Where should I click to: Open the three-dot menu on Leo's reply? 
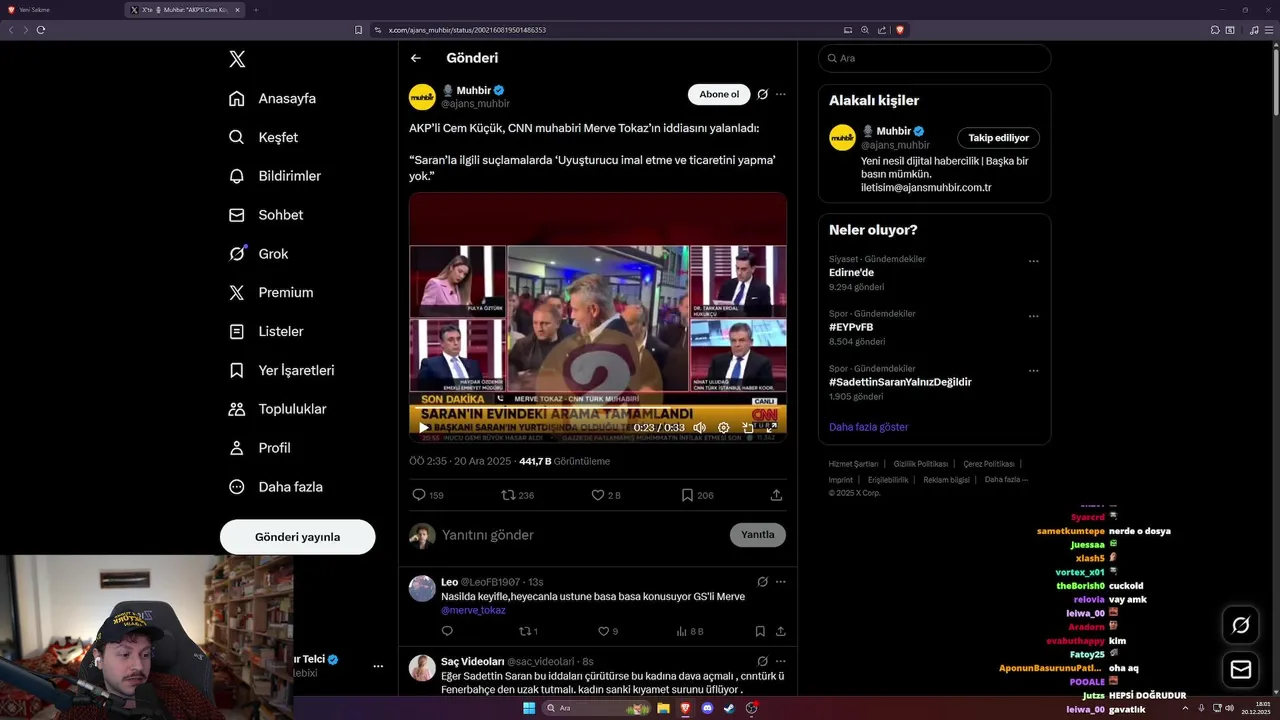click(781, 582)
